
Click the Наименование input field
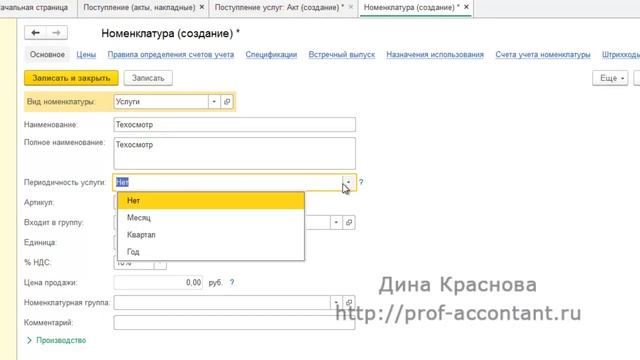235,124
